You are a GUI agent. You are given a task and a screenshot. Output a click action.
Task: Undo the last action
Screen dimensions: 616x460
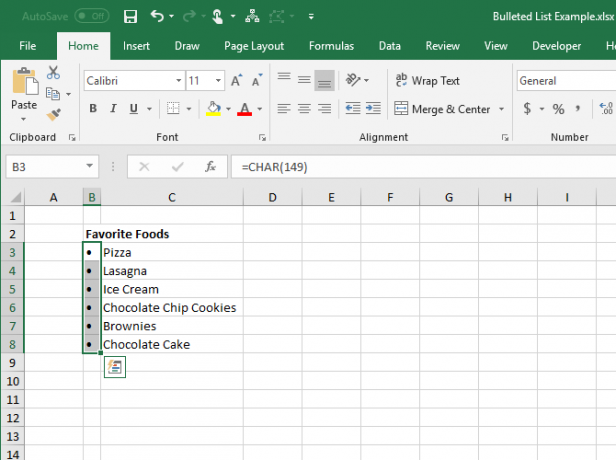pos(157,16)
